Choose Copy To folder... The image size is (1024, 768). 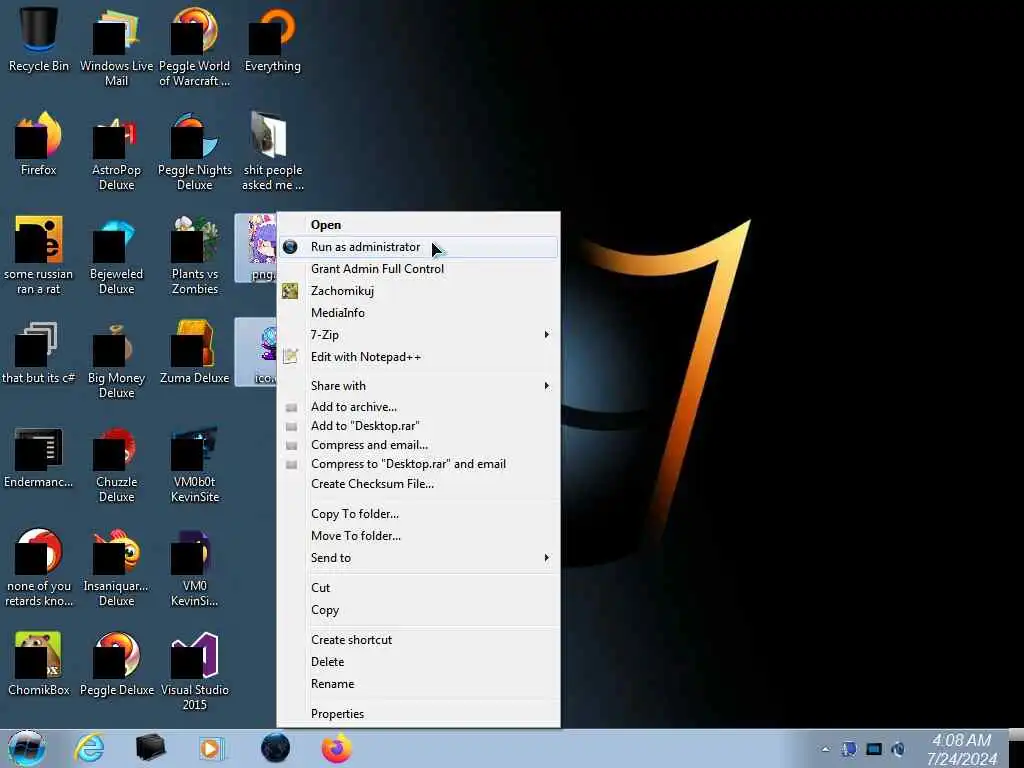pos(418,514)
